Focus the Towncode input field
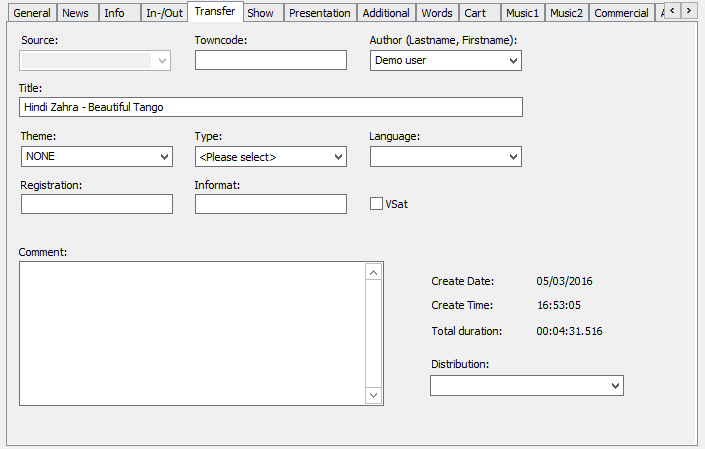705x449 pixels. tap(270, 60)
